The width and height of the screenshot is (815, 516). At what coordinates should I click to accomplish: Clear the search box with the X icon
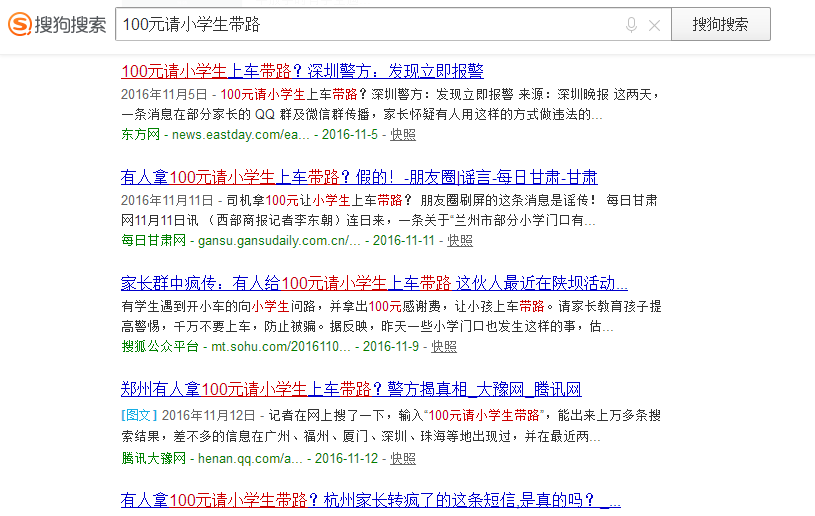(x=654, y=25)
